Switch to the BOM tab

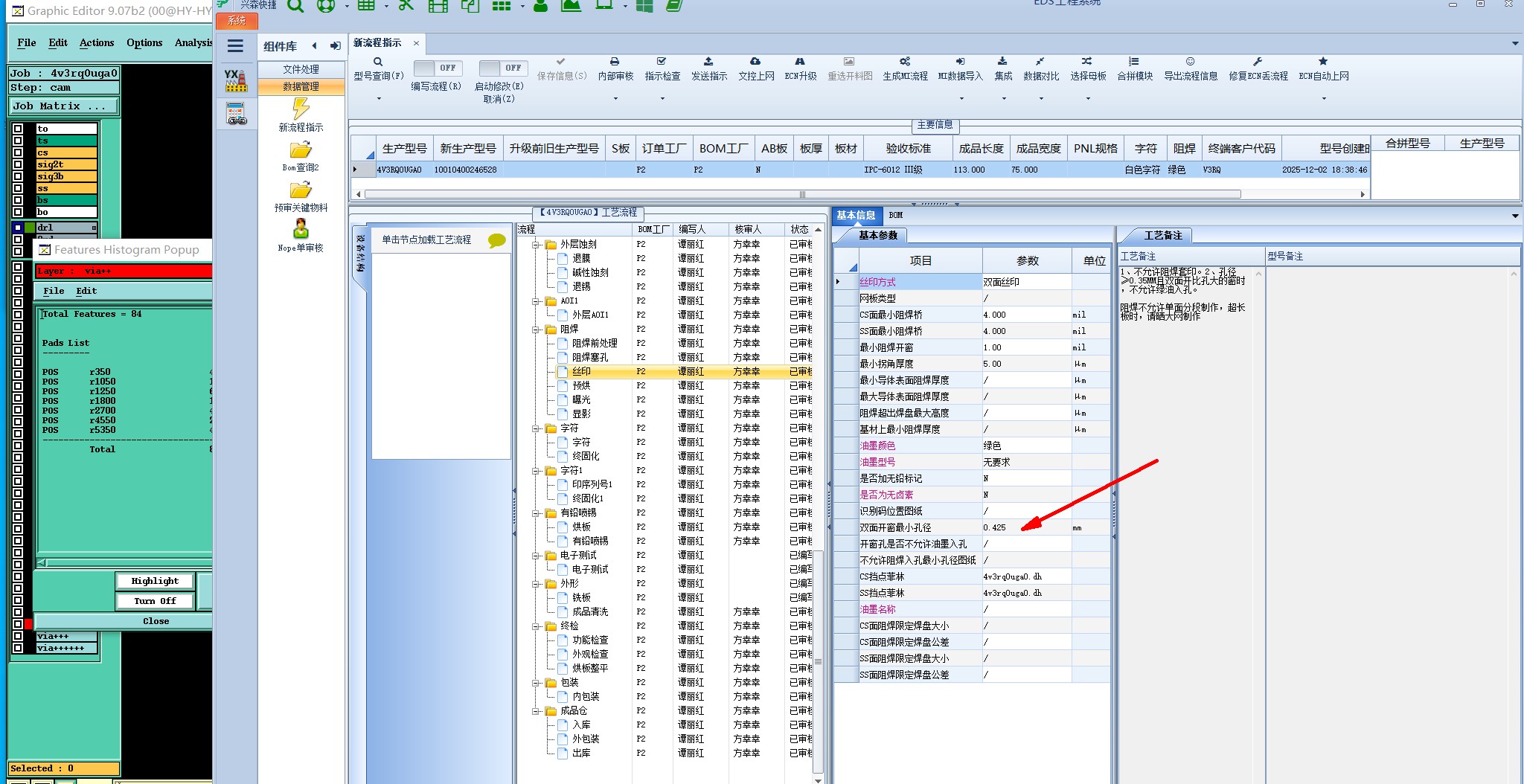896,215
